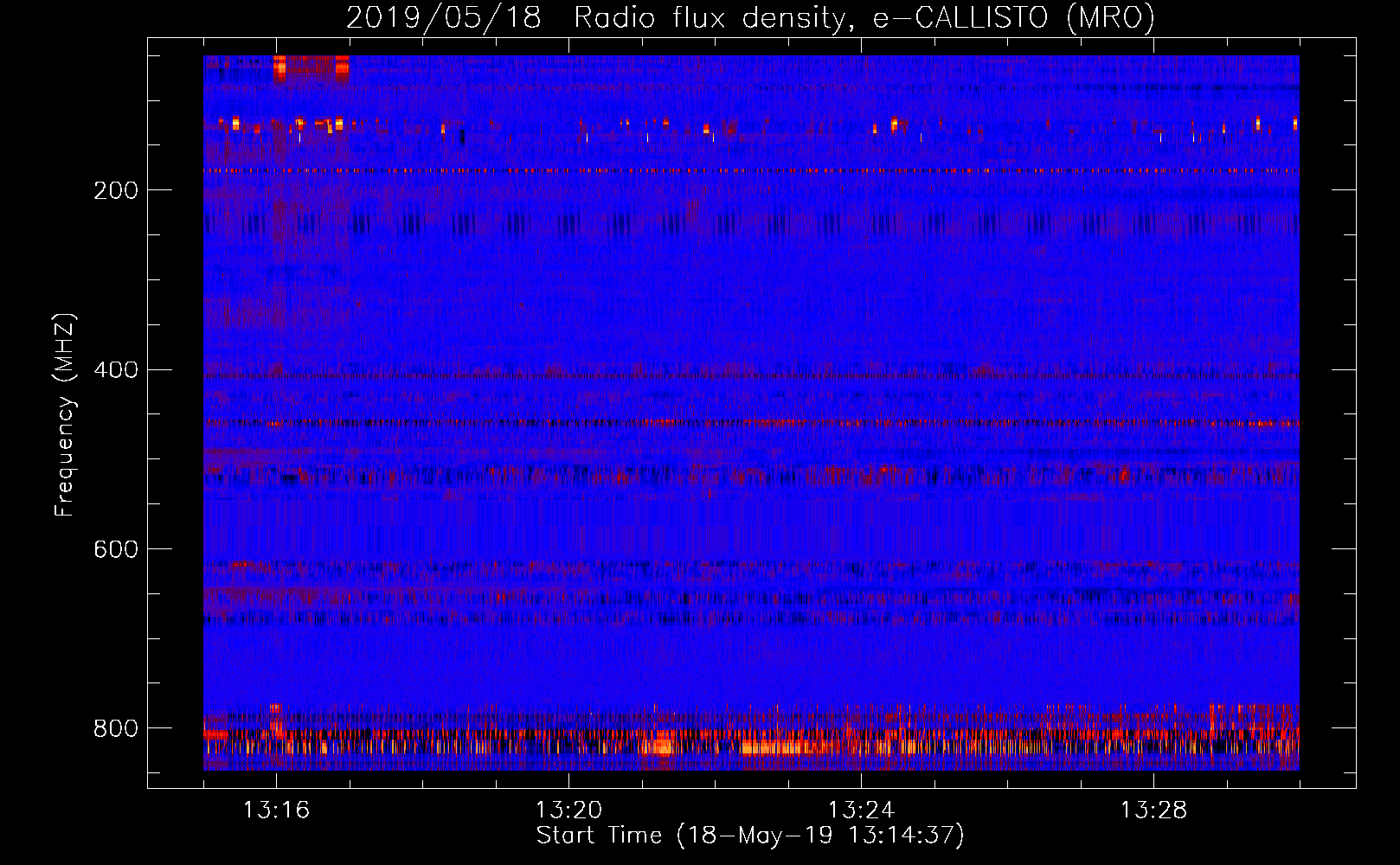Viewport: 1400px width, 865px height.
Task: Click the 400 frequency tick label
Action: (x=116, y=370)
